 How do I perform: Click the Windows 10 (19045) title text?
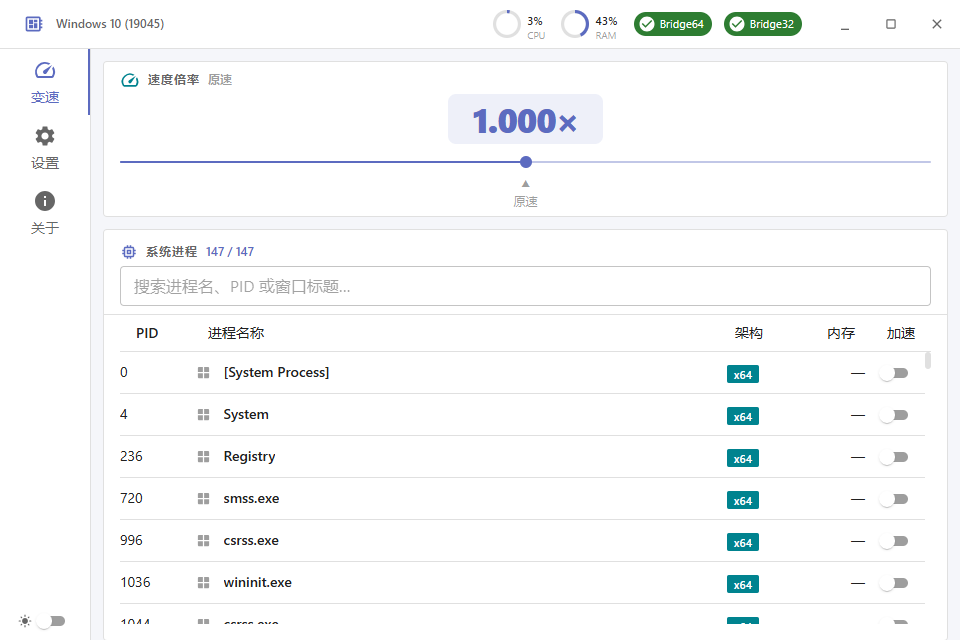click(x=110, y=24)
